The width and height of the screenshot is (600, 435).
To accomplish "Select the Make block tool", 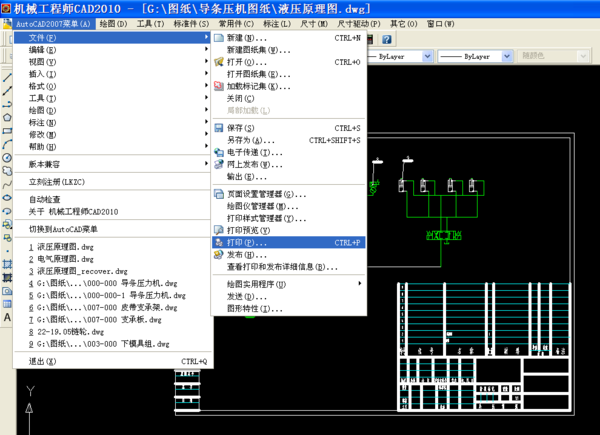I will pos(7,238).
